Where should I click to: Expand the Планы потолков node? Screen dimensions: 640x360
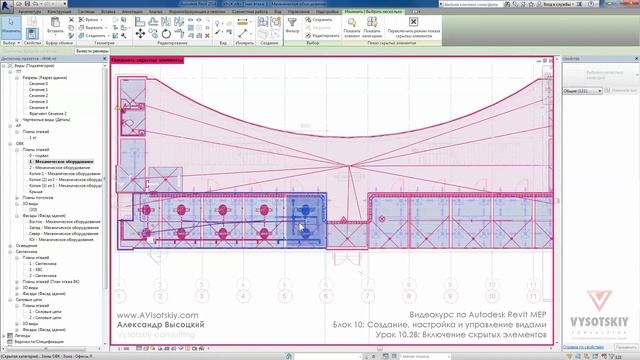tap(17, 198)
